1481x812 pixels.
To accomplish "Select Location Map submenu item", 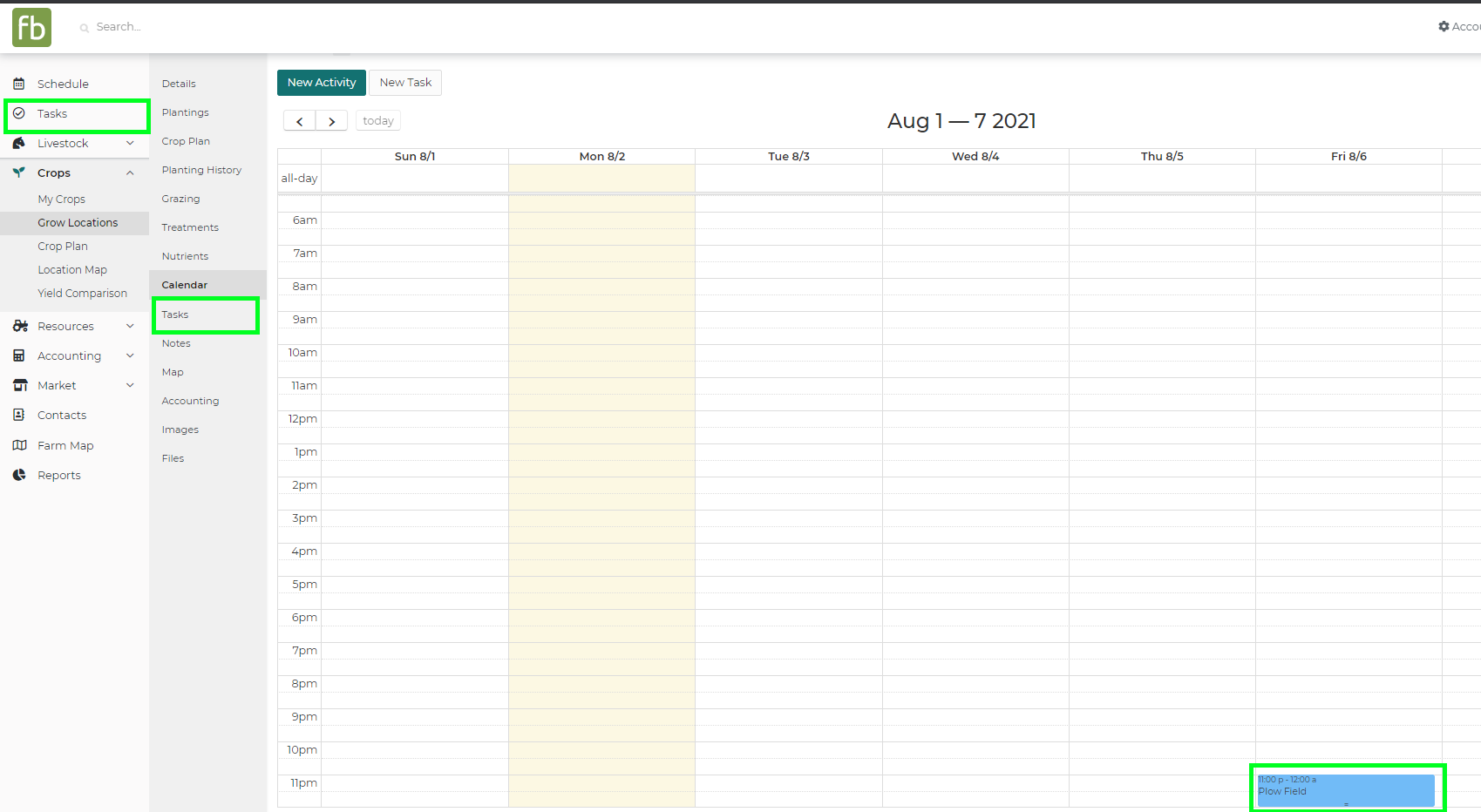I will (74, 270).
